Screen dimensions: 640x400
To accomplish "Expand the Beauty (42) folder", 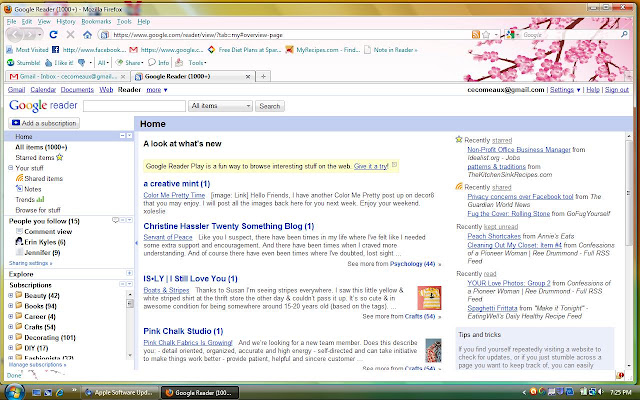I will 11,295.
